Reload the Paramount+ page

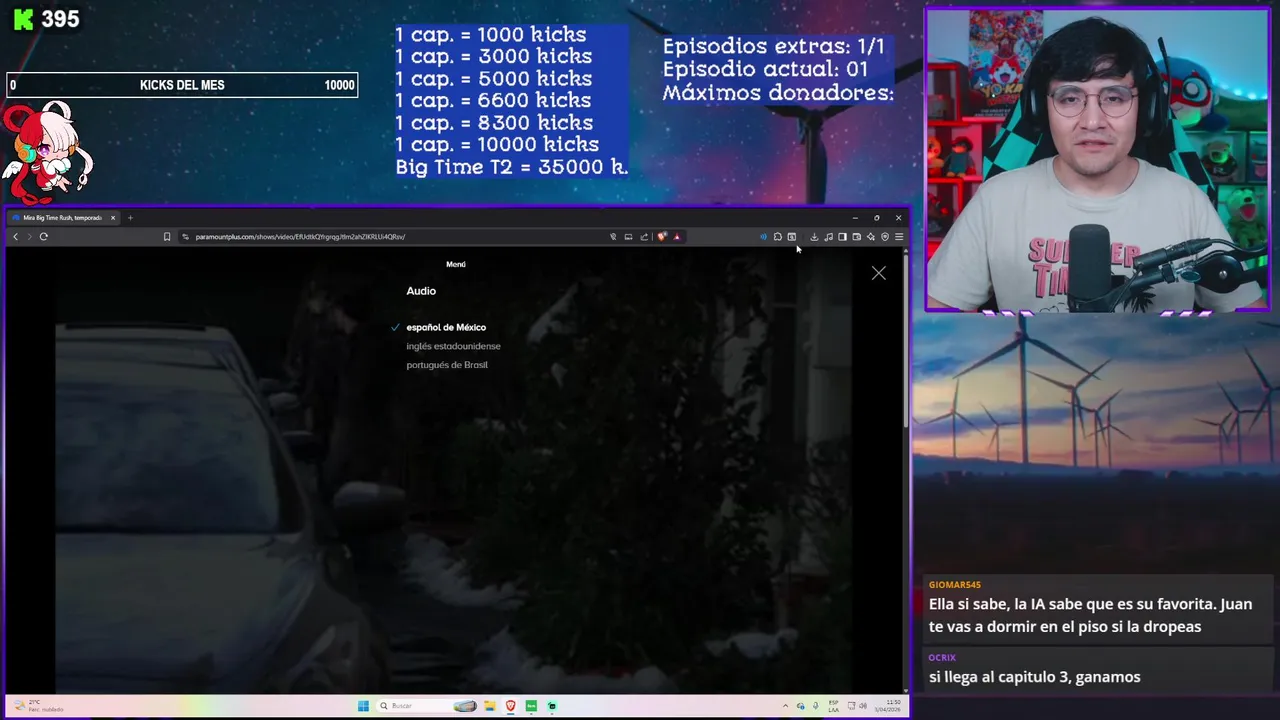44,237
